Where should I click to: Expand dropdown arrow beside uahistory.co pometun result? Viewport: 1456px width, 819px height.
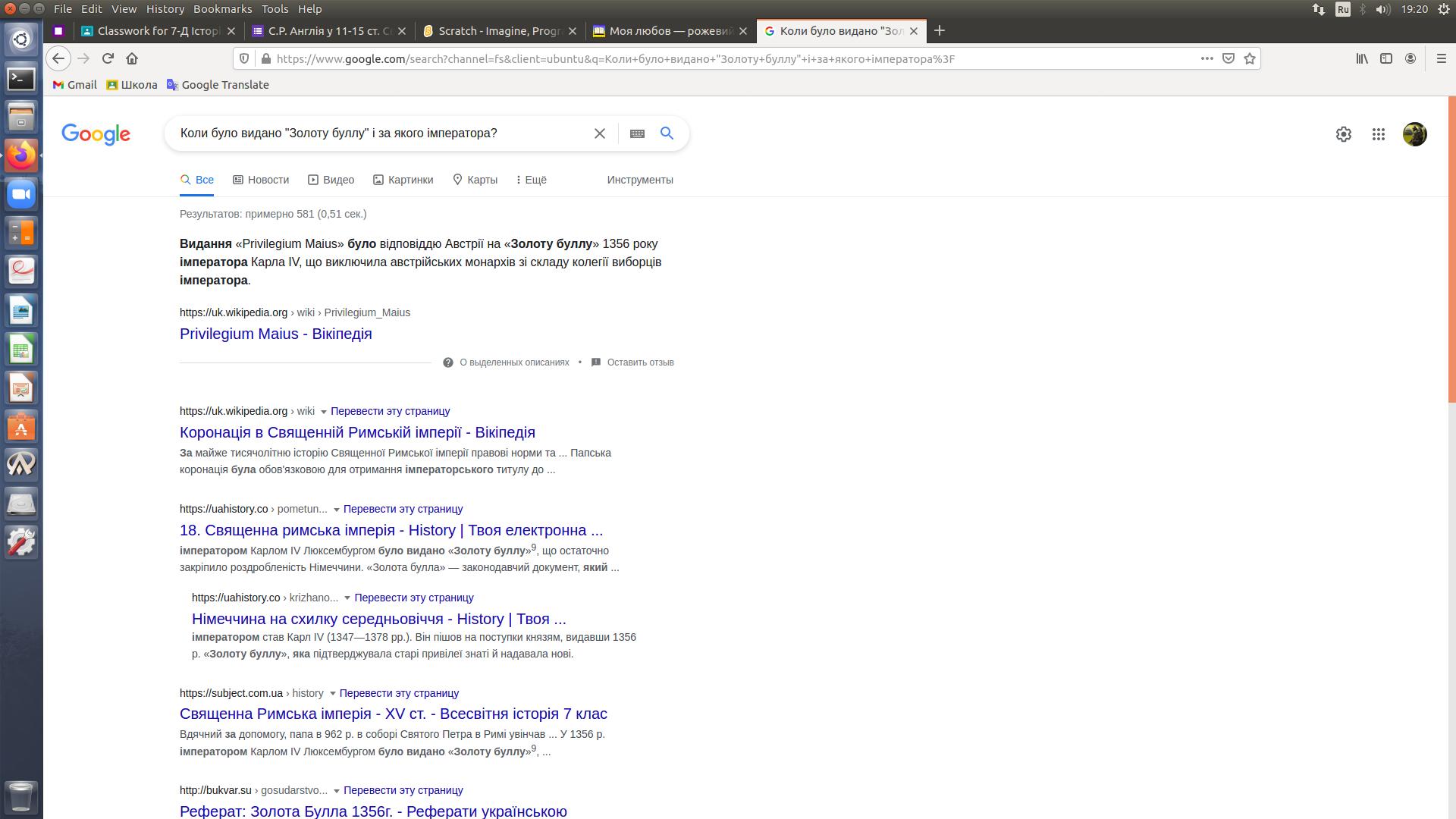point(337,510)
